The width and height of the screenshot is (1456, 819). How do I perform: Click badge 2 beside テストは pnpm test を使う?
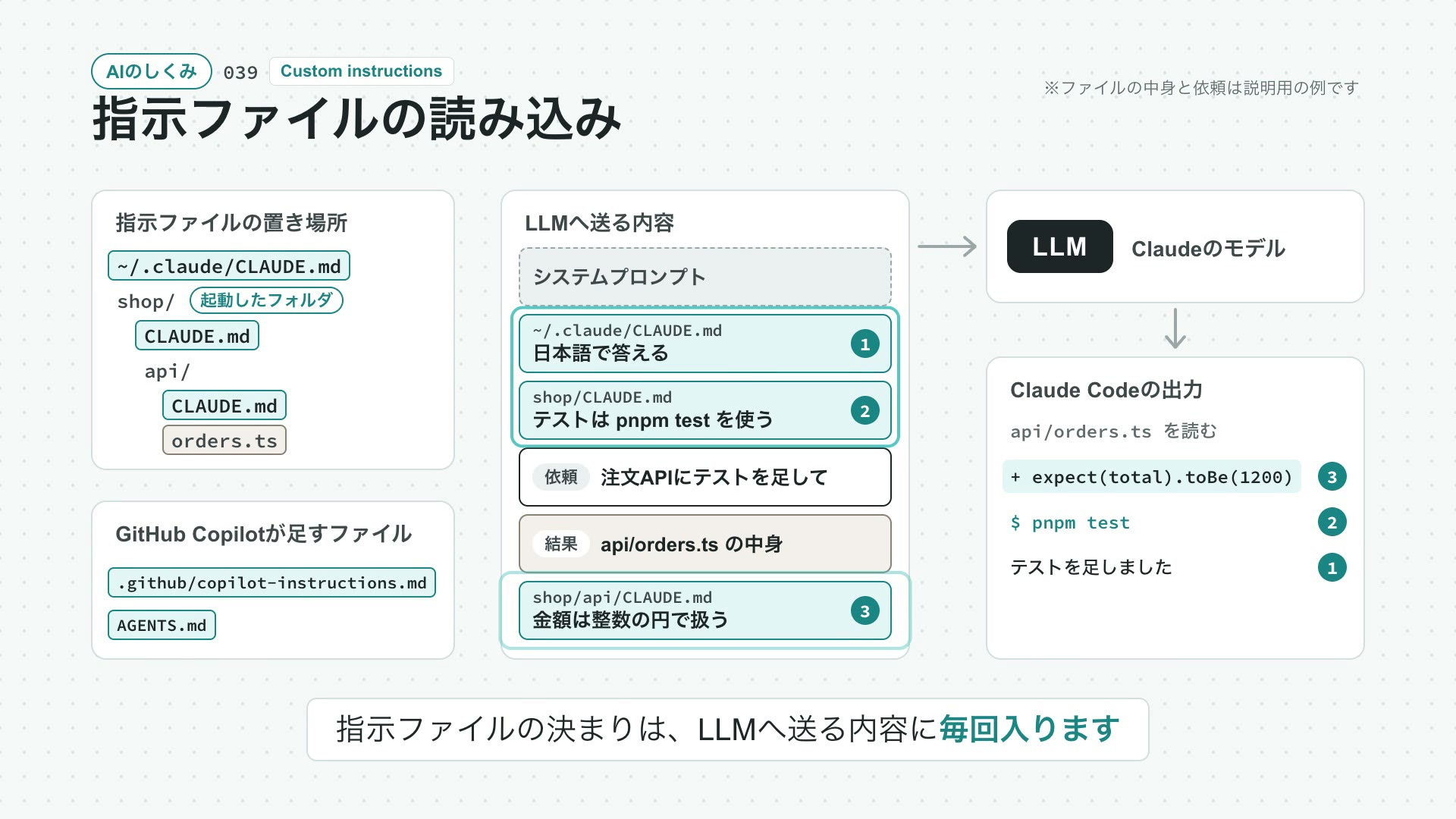pyautogui.click(x=864, y=411)
